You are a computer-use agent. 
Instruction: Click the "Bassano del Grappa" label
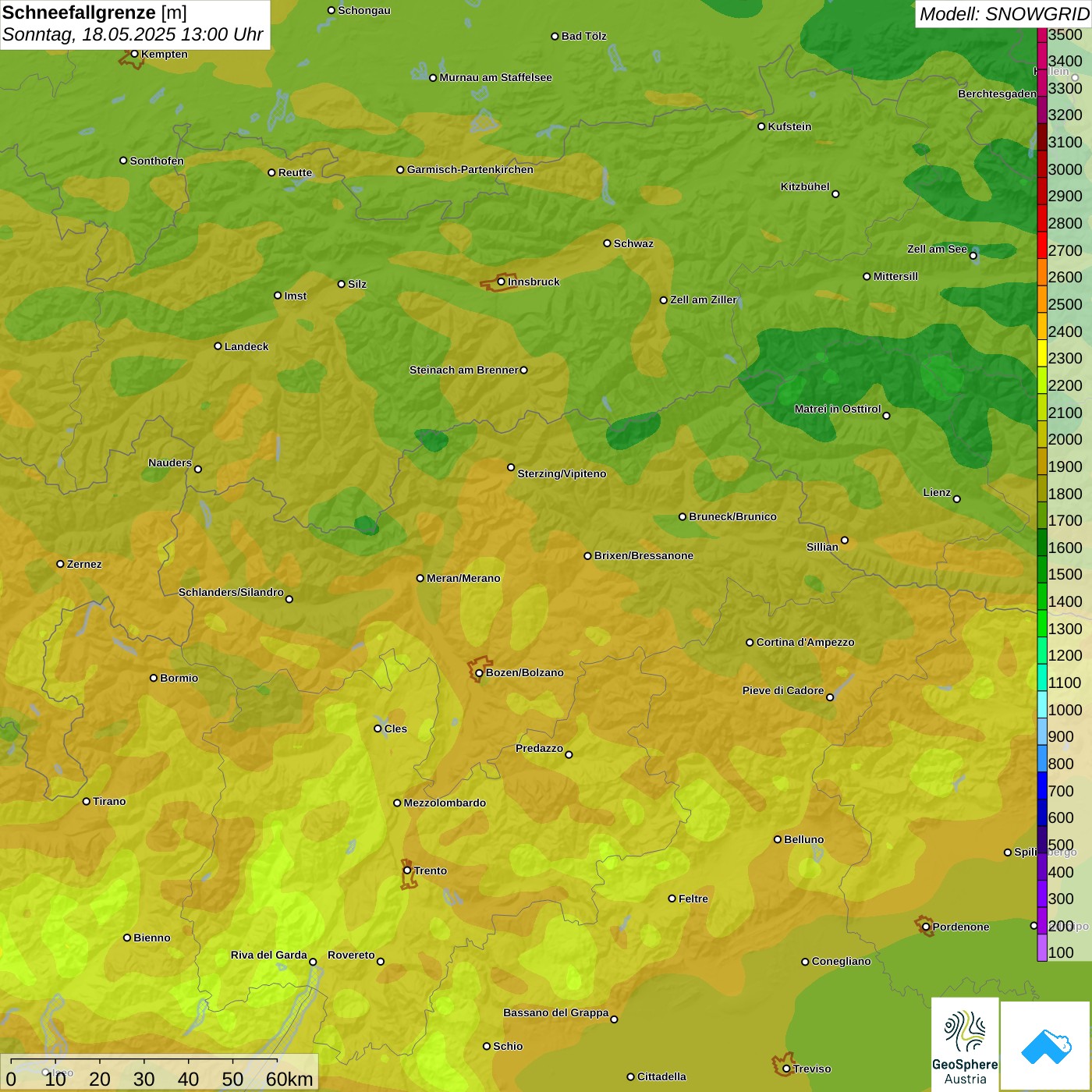(x=556, y=1012)
